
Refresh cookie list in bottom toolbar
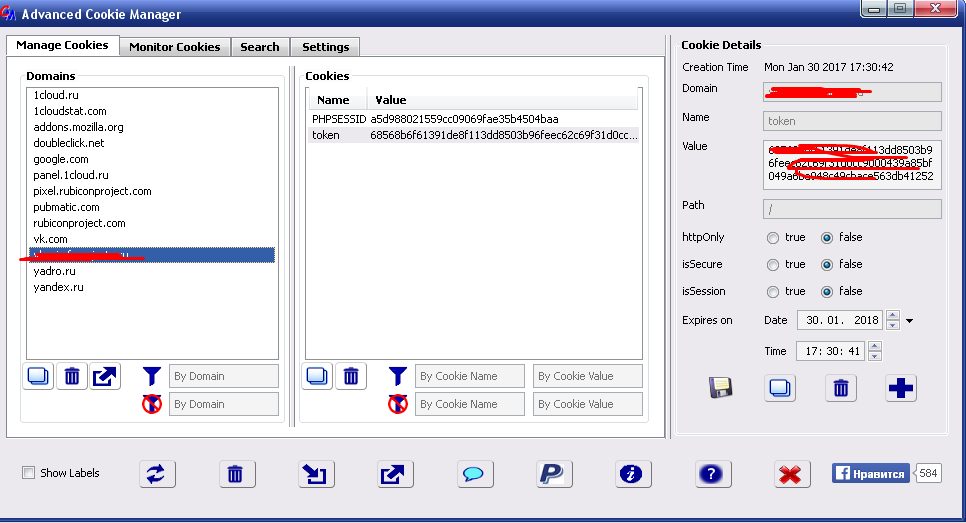pyautogui.click(x=157, y=474)
